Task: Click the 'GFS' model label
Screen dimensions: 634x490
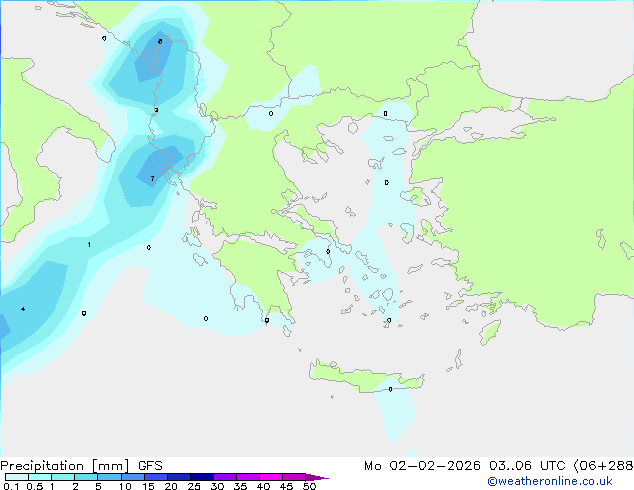Action: coord(150,466)
